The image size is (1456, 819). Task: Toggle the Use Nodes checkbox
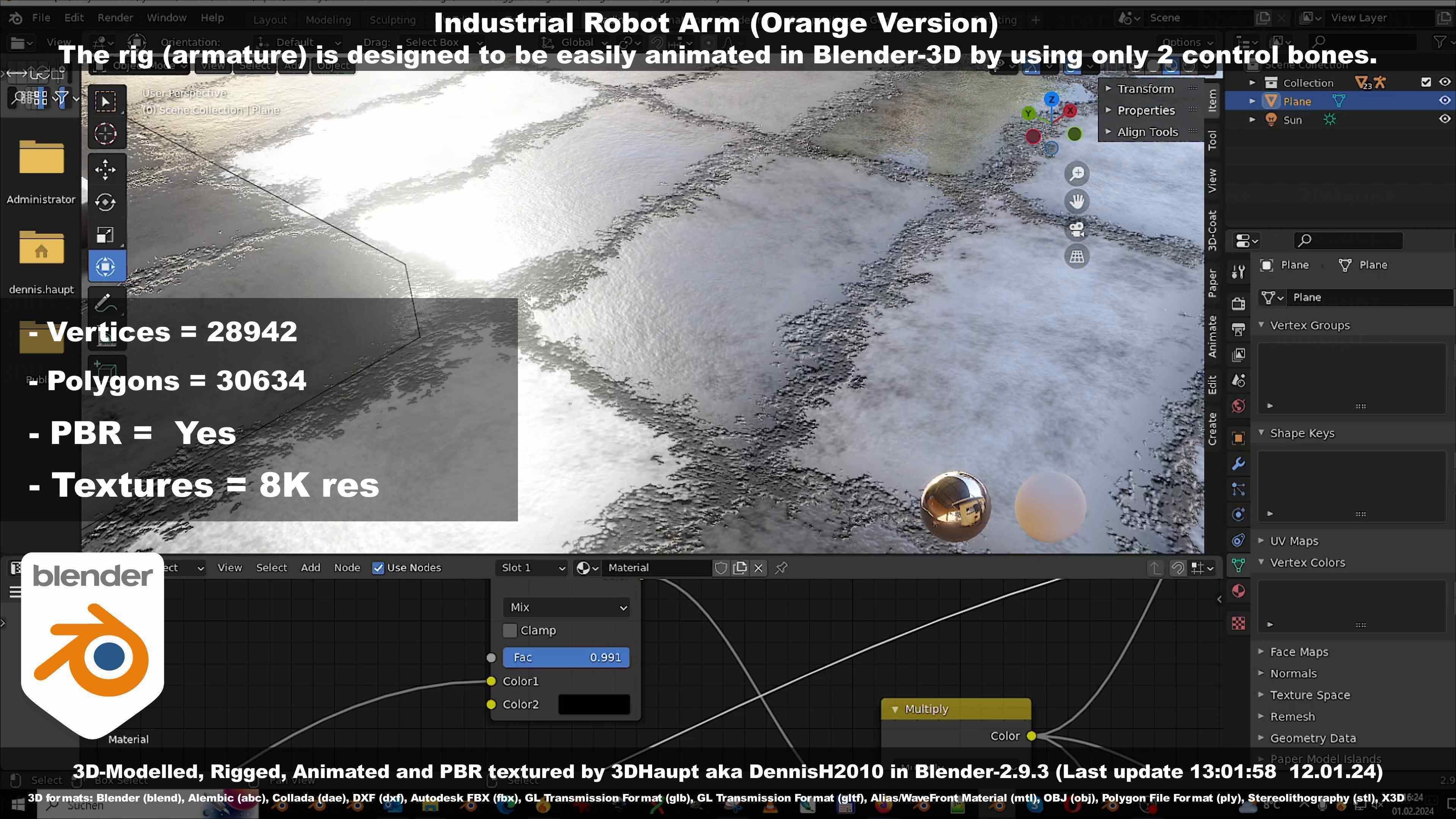click(x=378, y=568)
